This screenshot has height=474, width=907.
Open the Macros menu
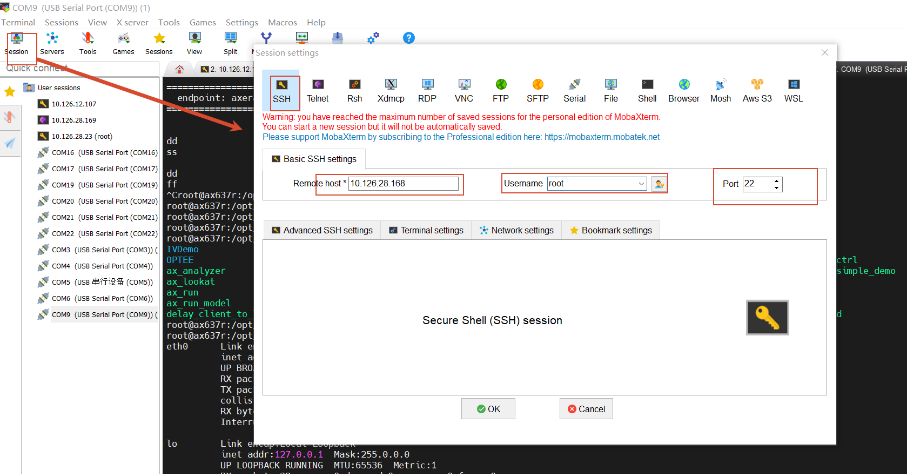click(x=283, y=23)
